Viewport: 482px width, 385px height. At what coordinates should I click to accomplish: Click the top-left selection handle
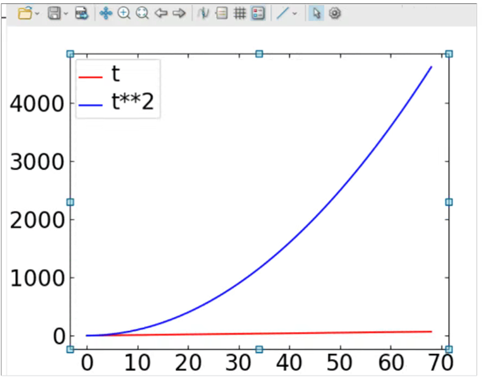pyautogui.click(x=70, y=54)
